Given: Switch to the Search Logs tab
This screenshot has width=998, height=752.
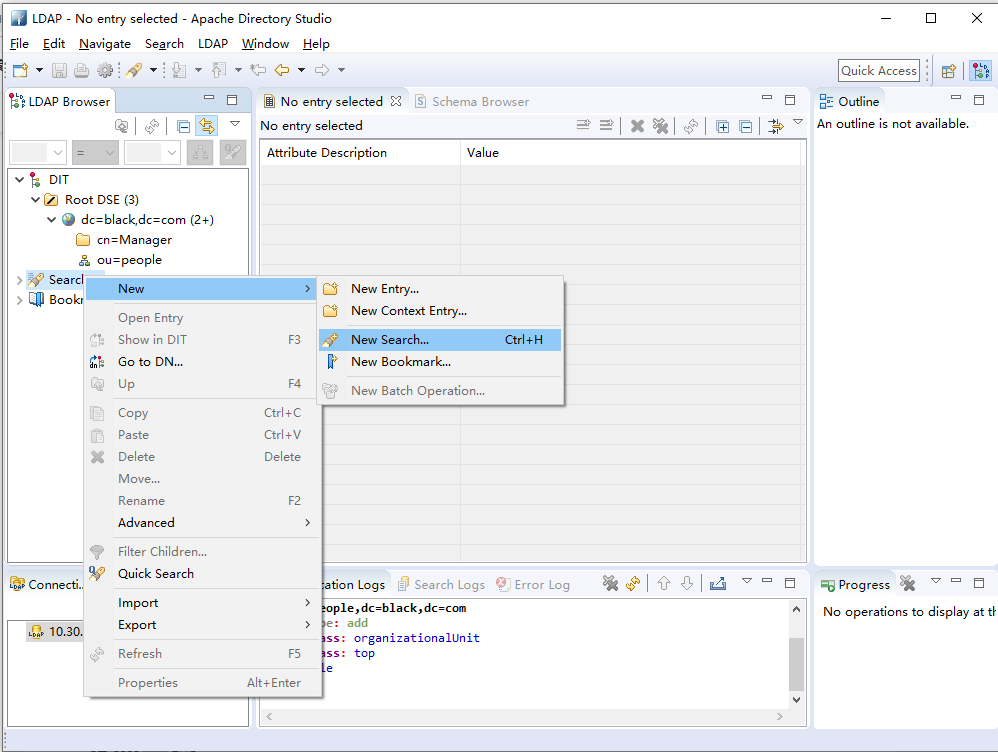Looking at the screenshot, I should pos(441,585).
